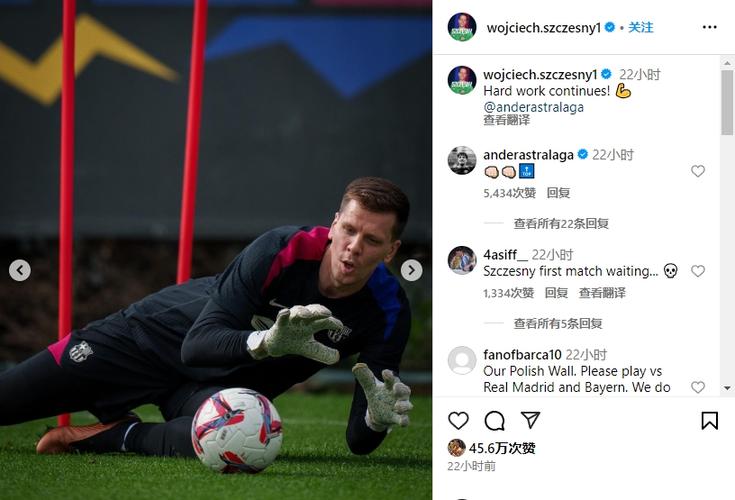Save post with the bookmark icon
The width and height of the screenshot is (735, 500).
point(709,420)
